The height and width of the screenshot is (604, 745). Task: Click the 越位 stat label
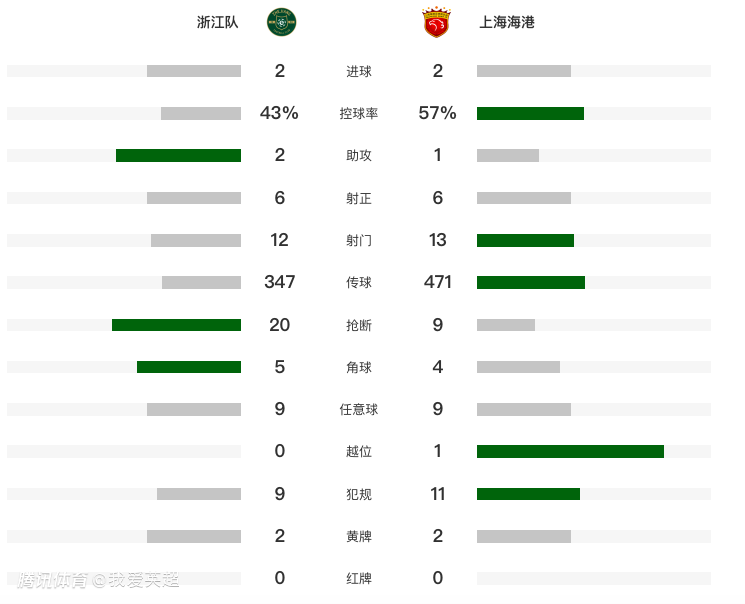[358, 452]
